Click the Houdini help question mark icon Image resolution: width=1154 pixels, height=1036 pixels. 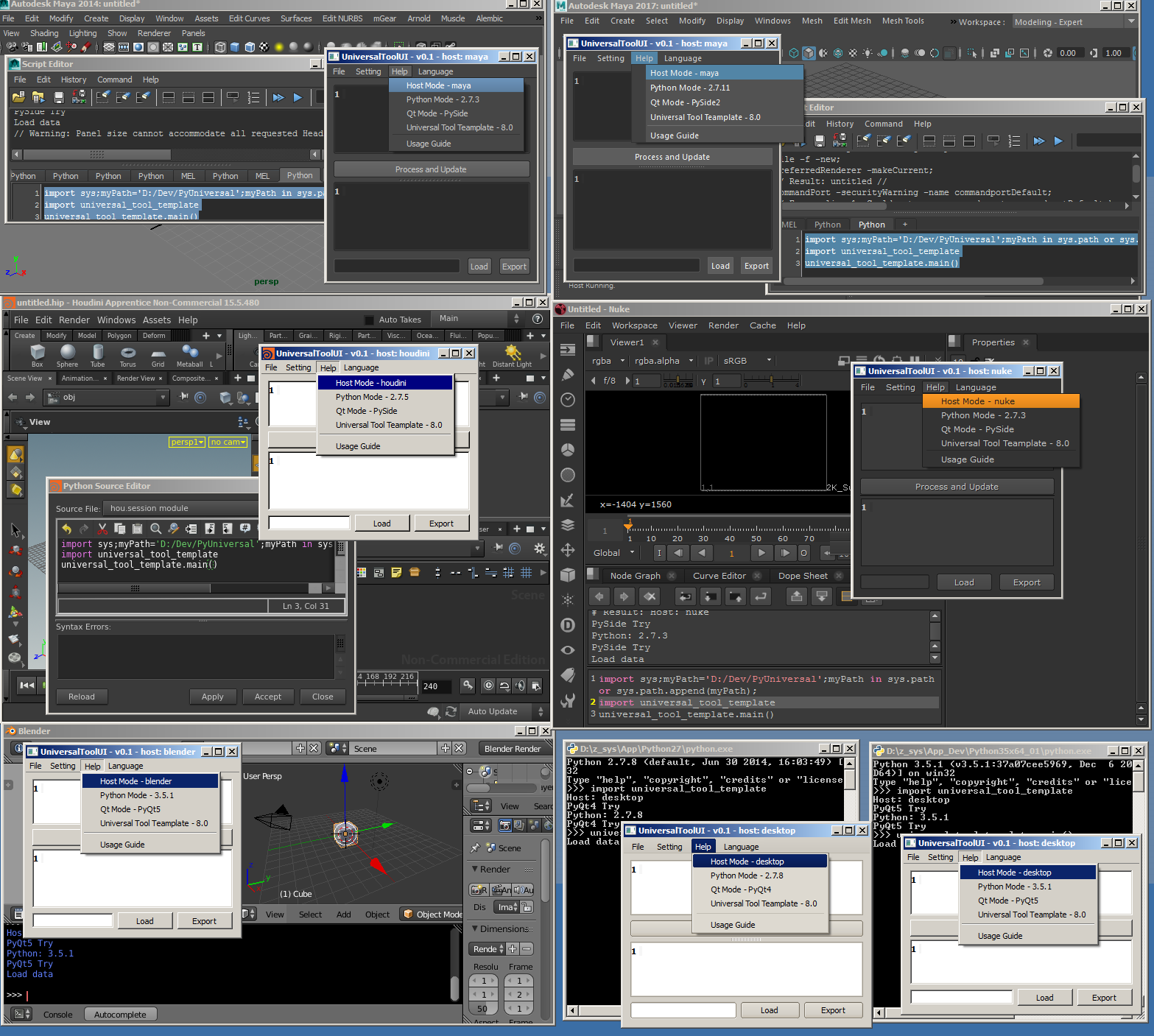pos(538,319)
